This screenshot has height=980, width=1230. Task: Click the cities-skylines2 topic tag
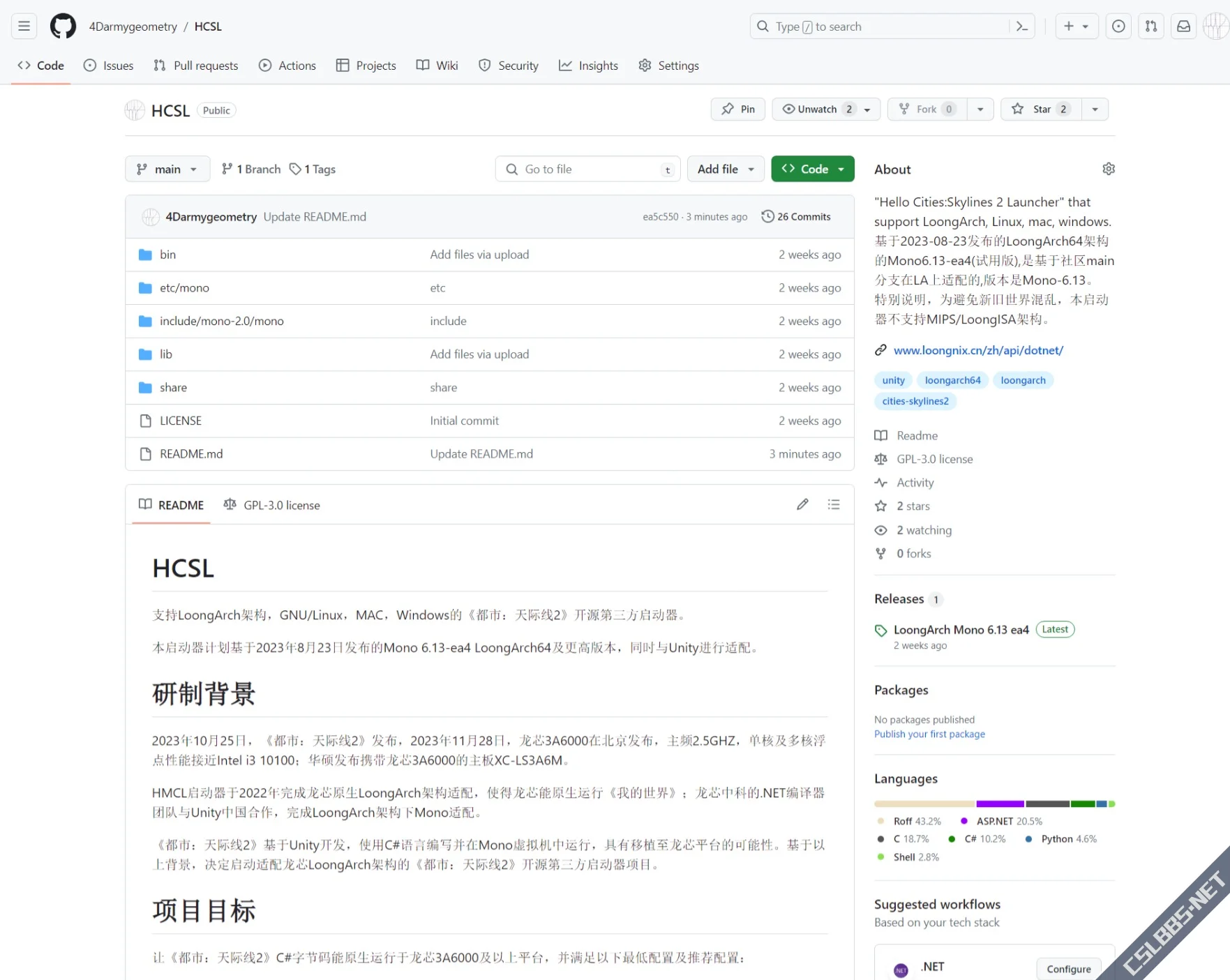915,401
